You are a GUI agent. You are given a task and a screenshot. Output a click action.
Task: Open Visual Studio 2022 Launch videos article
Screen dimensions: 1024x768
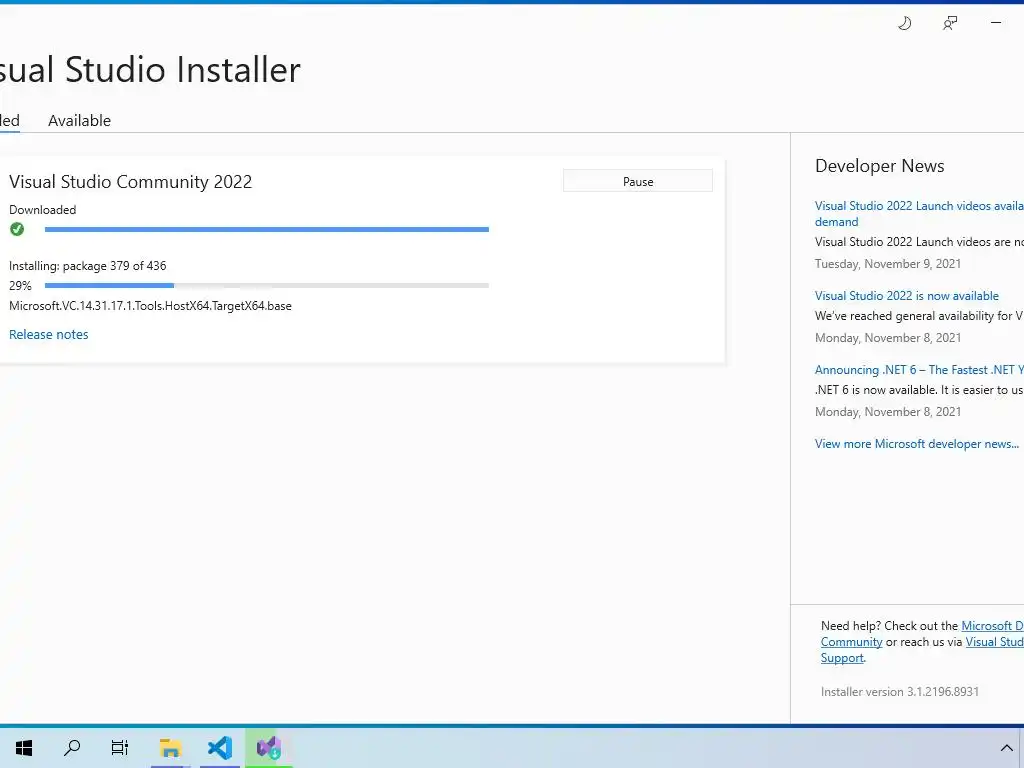[x=919, y=214]
